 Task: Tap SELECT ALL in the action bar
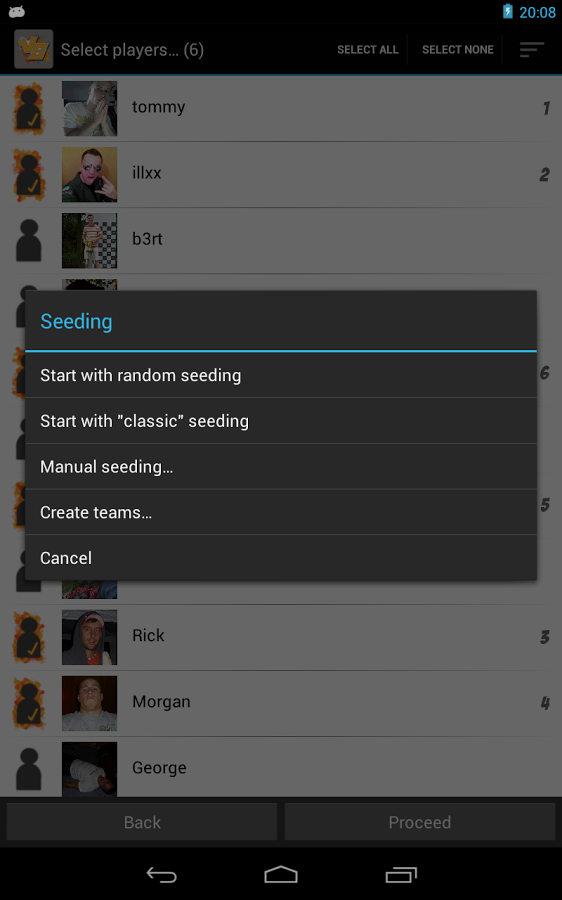click(367, 49)
